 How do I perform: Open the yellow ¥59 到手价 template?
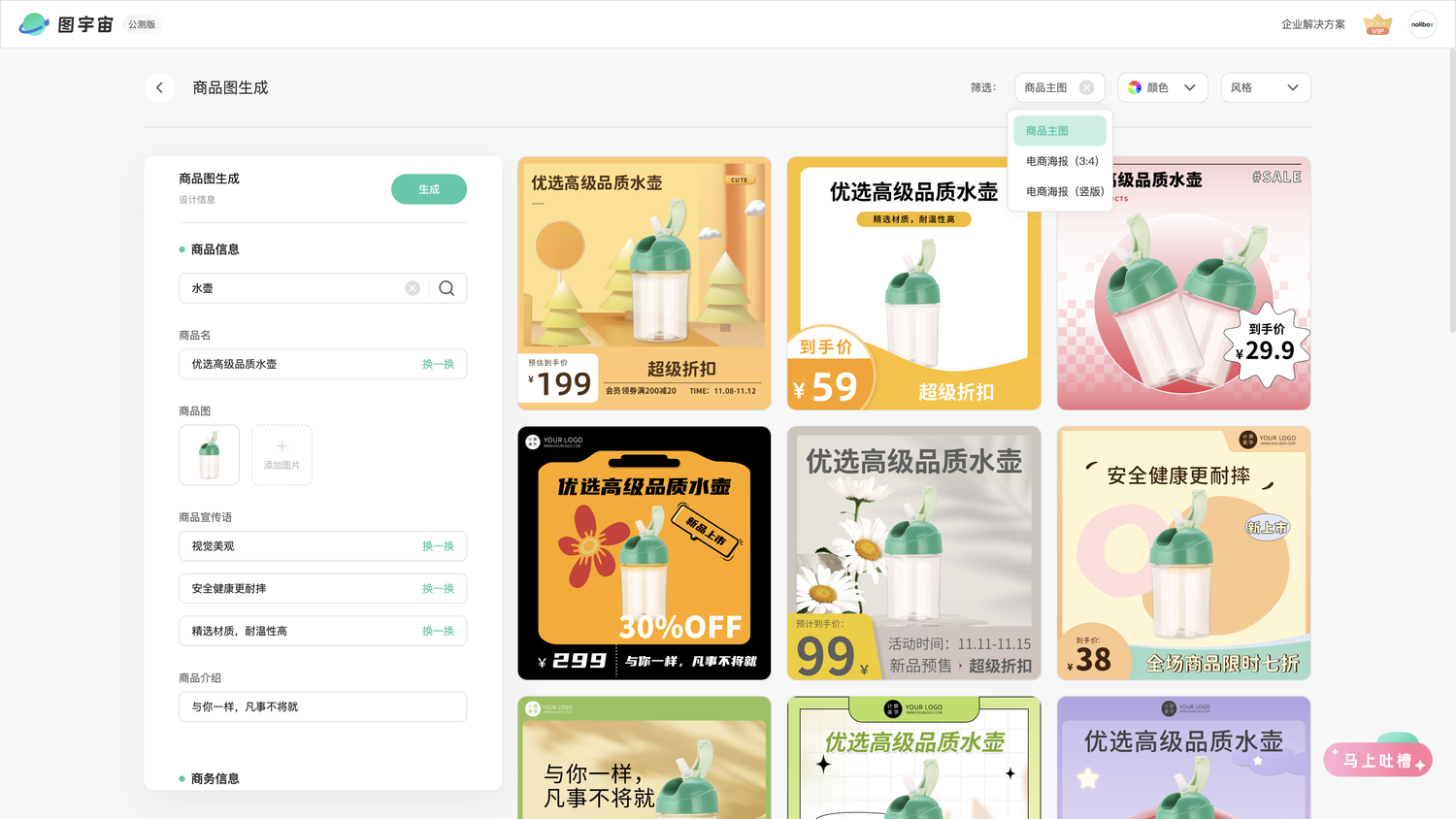point(913,283)
